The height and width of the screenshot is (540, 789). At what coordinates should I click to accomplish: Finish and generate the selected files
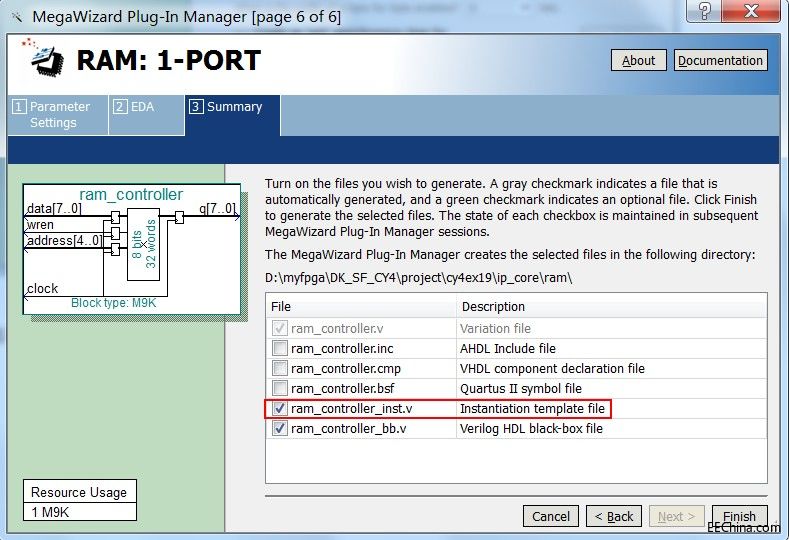pyautogui.click(x=740, y=516)
